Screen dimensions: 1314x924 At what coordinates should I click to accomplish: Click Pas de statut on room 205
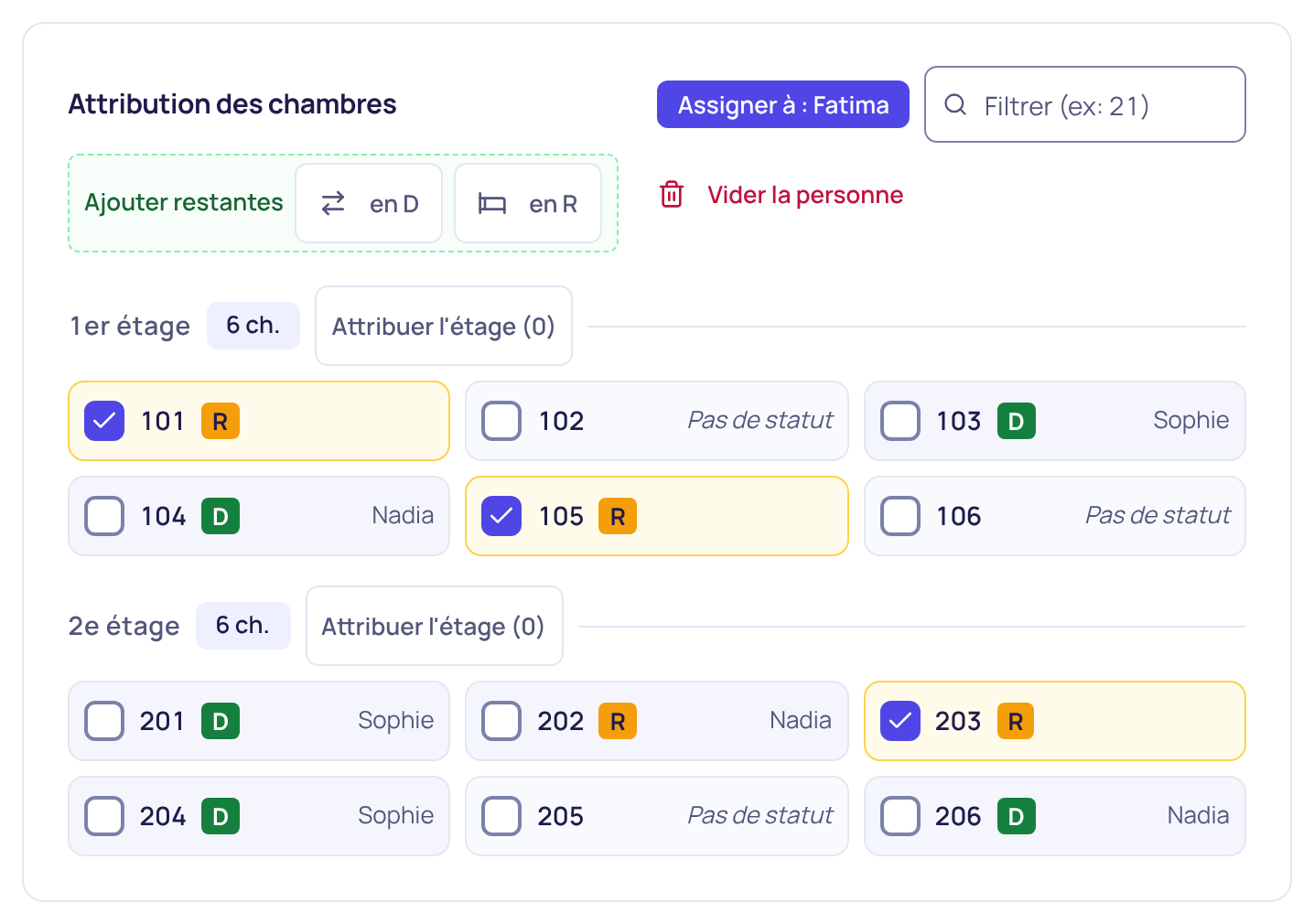(x=760, y=815)
